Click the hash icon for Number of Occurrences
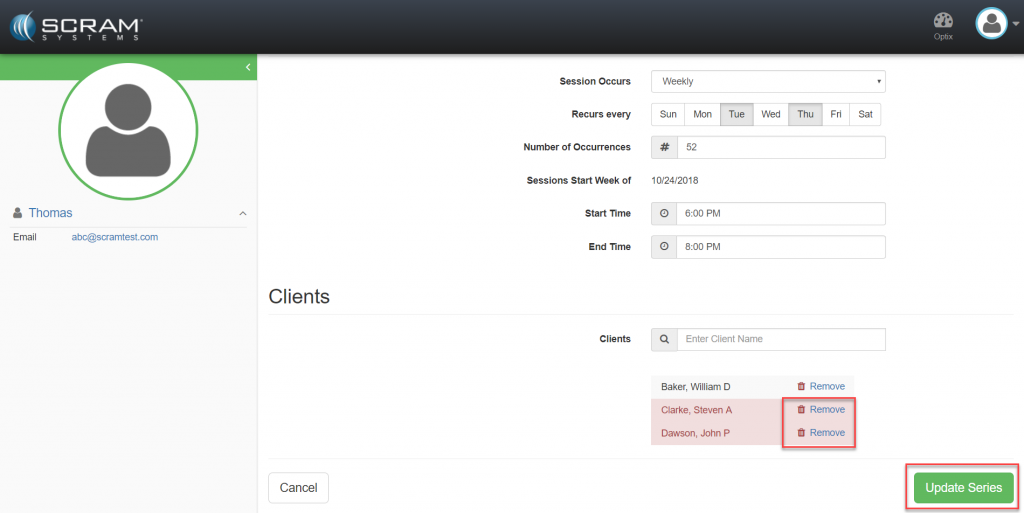Screen dimensions: 1024x513 click(x=664, y=147)
